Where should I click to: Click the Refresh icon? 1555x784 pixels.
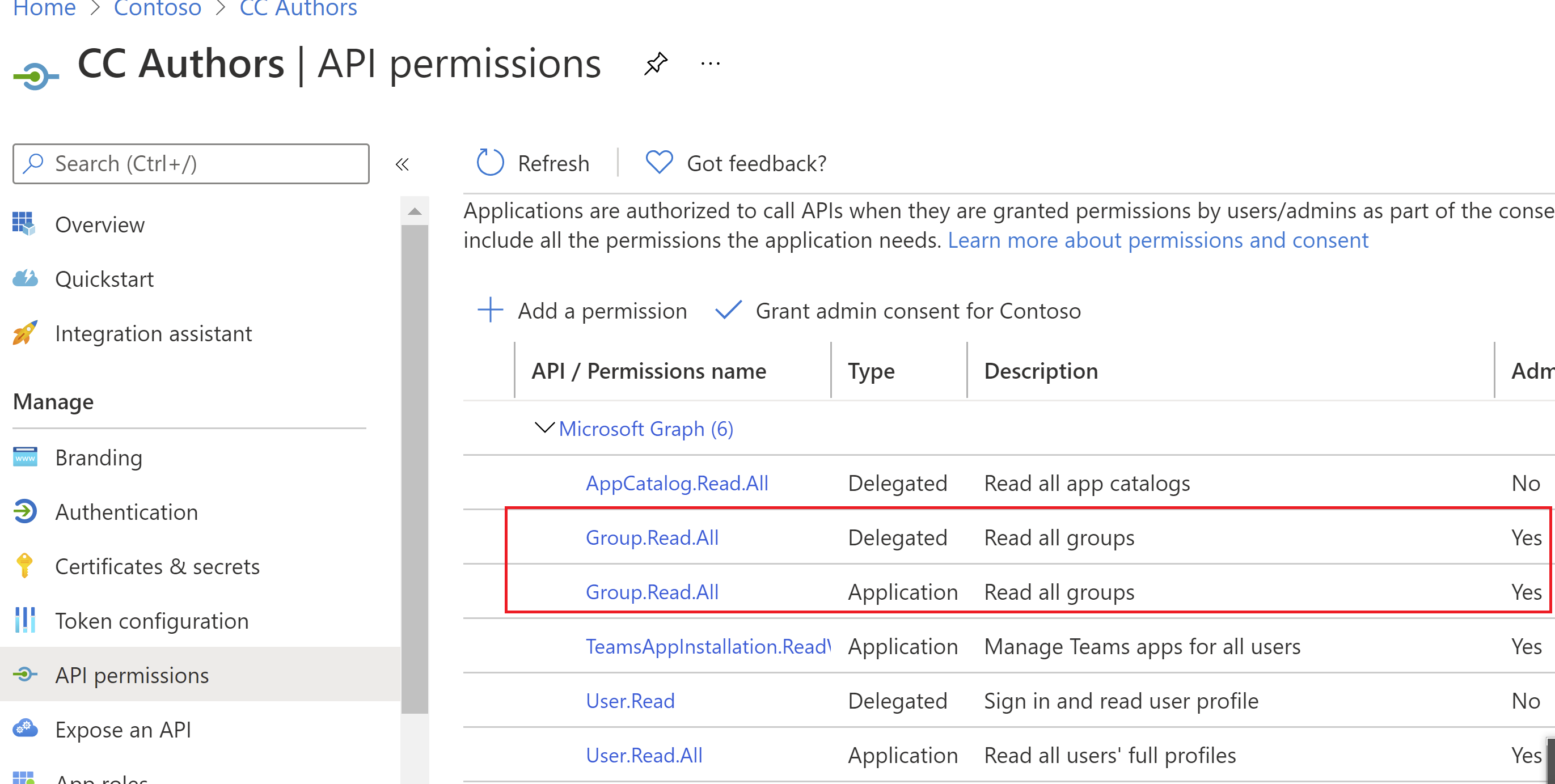coord(489,163)
